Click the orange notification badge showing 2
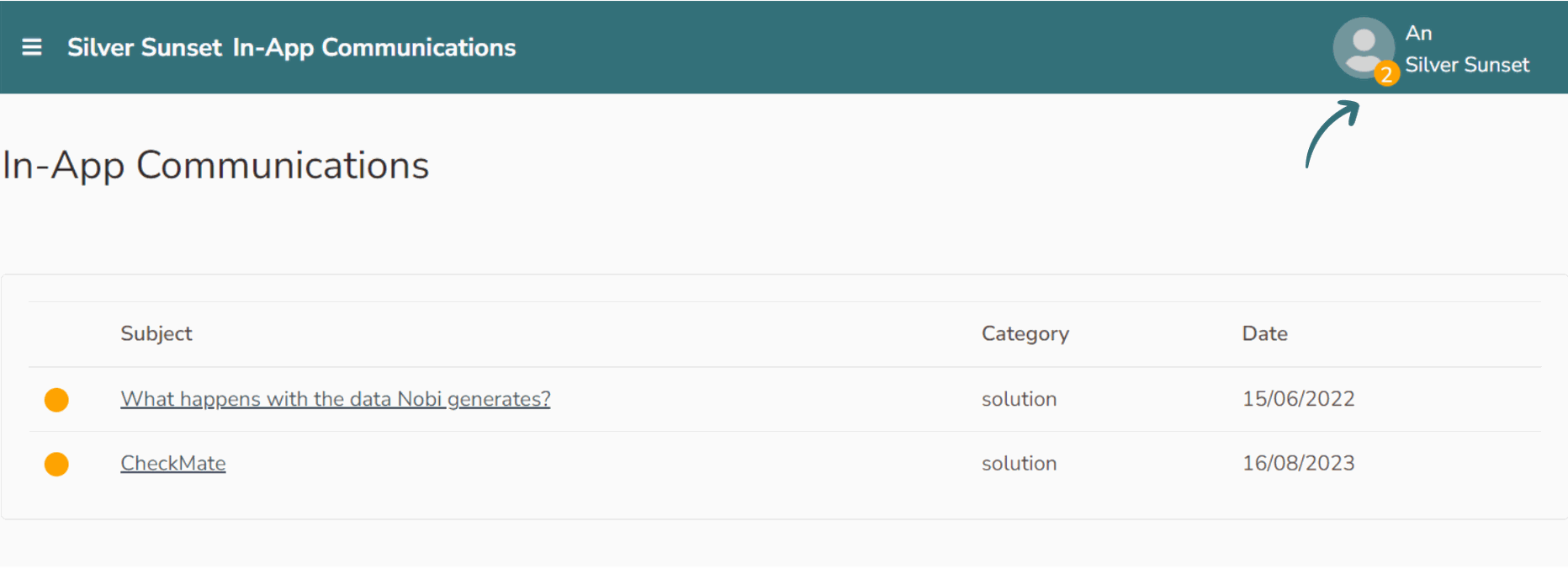The height and width of the screenshot is (569, 1568). pyautogui.click(x=1386, y=75)
